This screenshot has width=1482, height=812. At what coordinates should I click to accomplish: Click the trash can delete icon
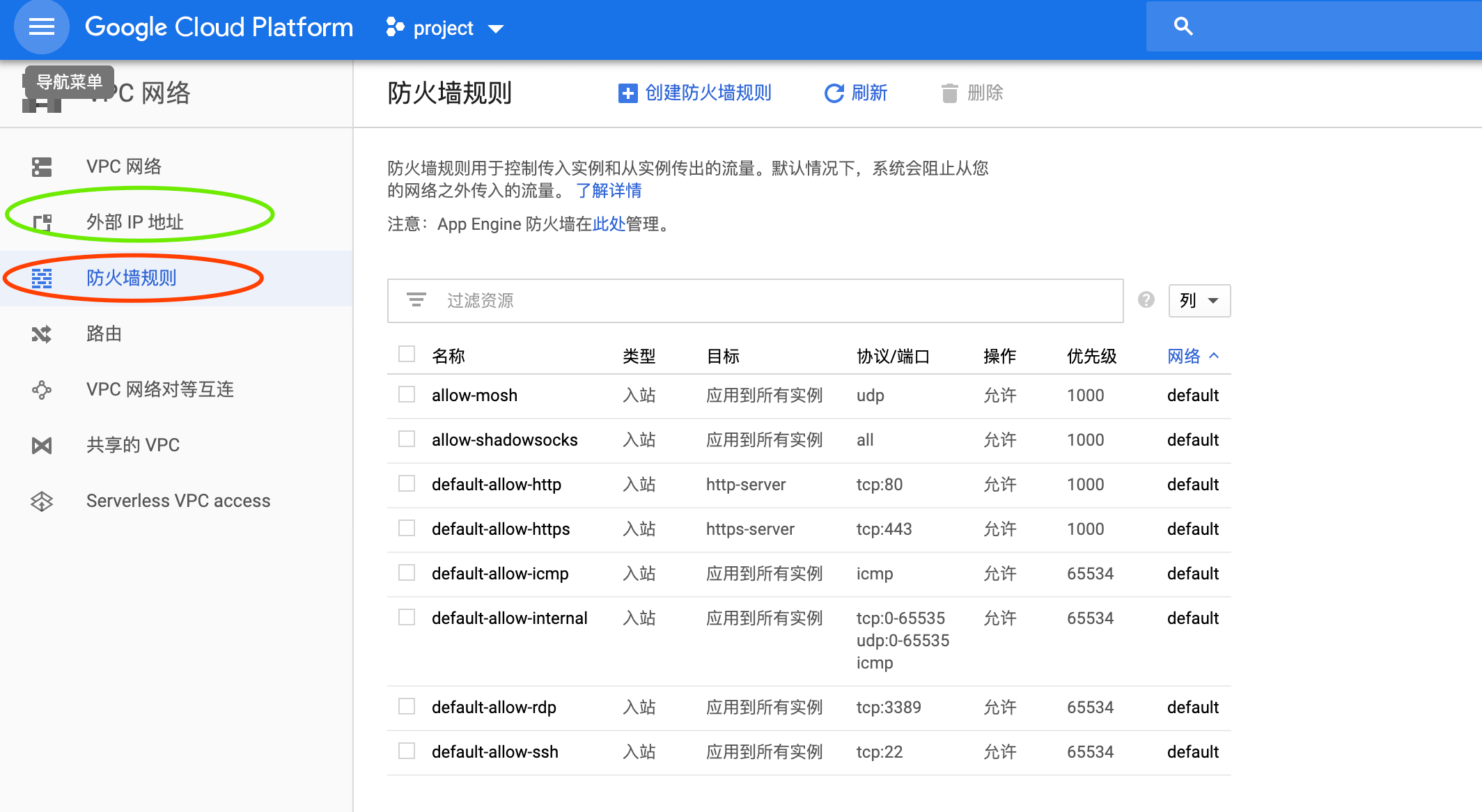(949, 93)
